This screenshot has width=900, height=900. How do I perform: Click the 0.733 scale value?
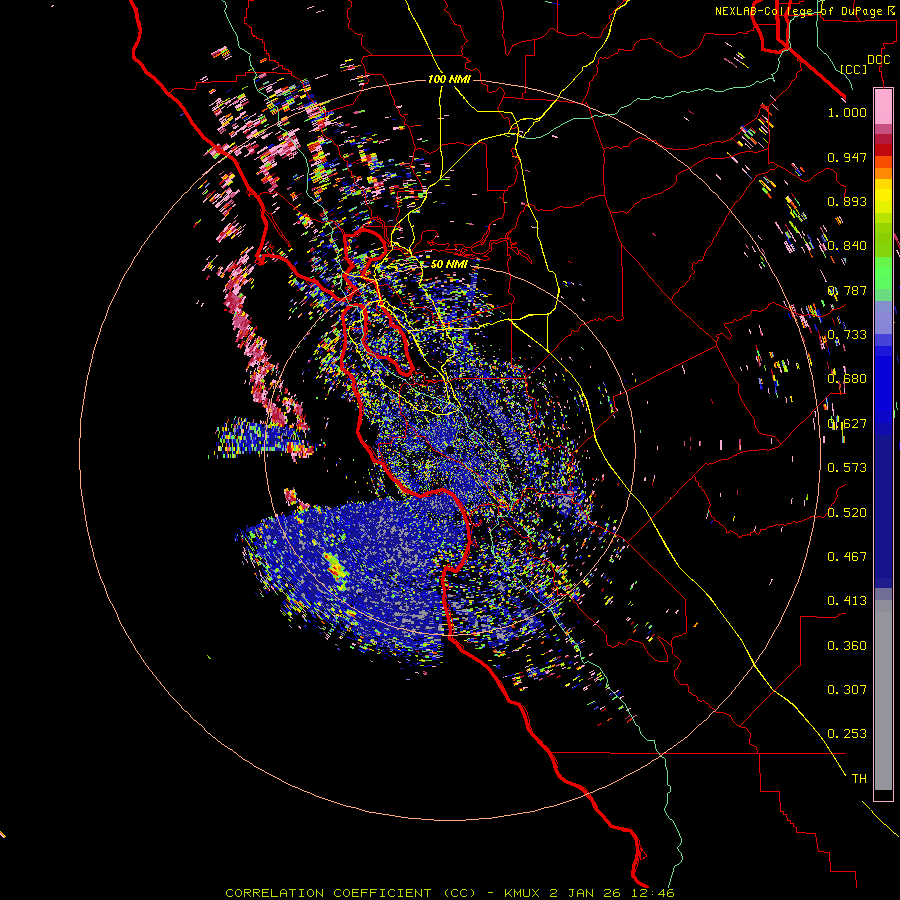coord(847,335)
